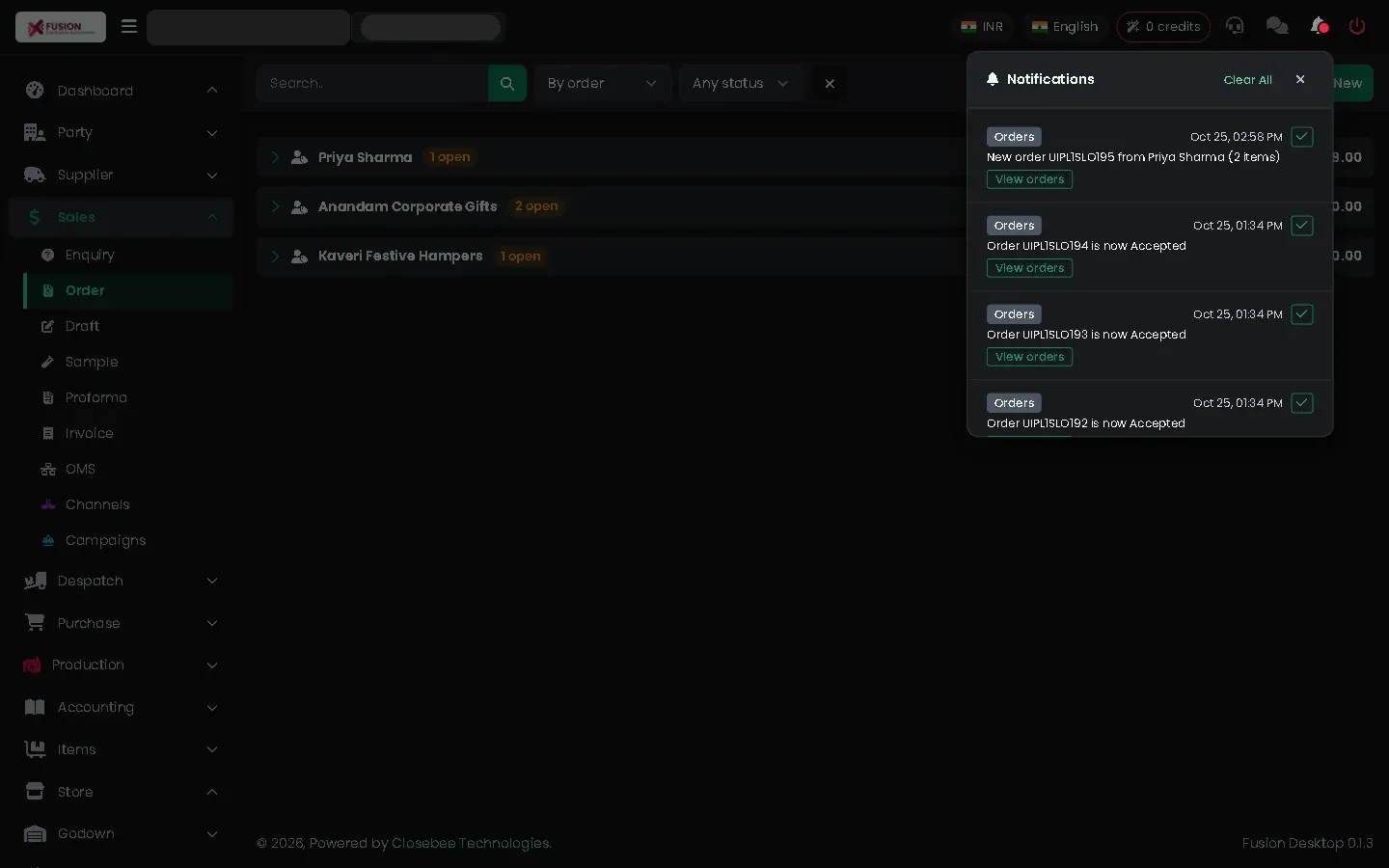
Task: Mark the UIPL15LO192 notification as read
Action: pos(1302,403)
